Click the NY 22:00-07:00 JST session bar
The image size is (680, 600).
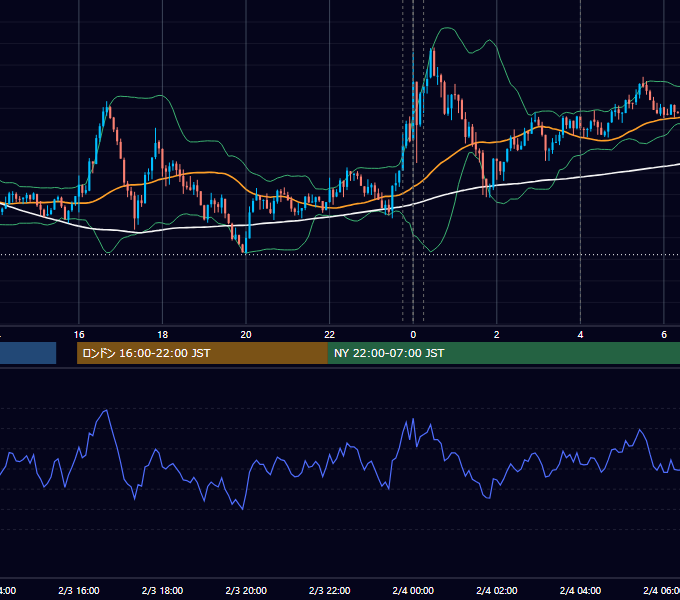(x=503, y=353)
